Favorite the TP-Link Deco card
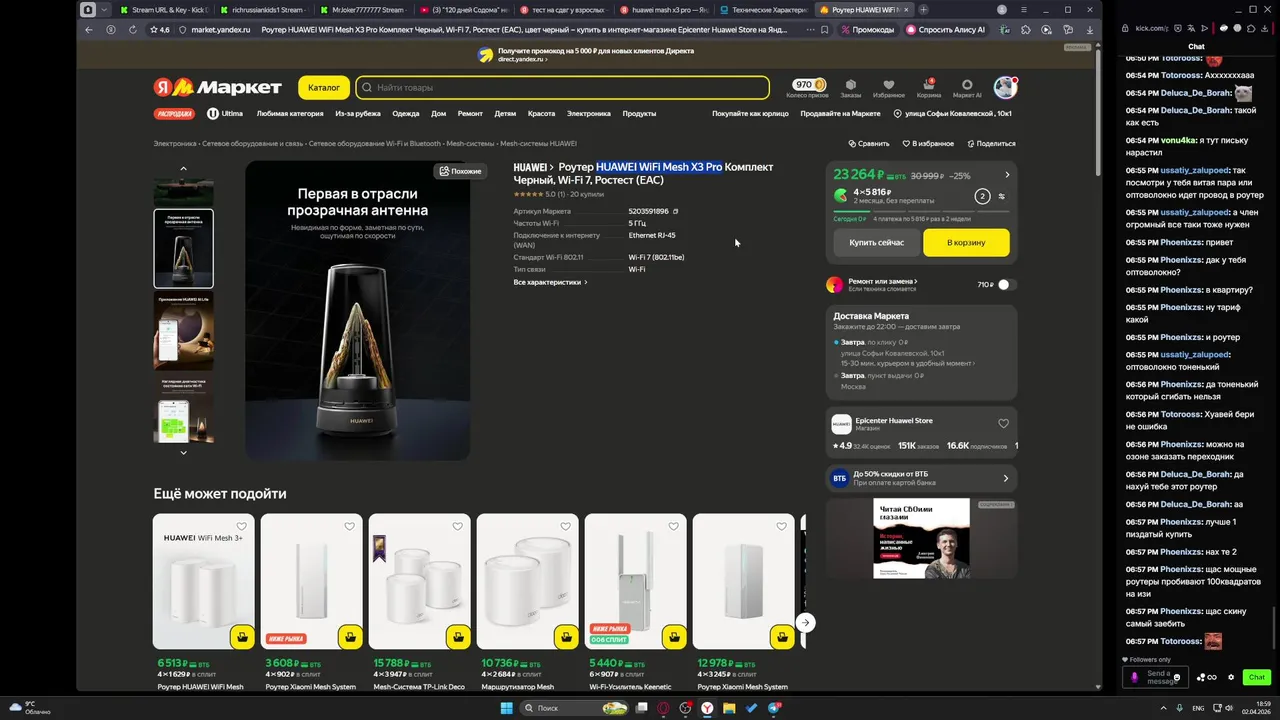 click(x=457, y=526)
